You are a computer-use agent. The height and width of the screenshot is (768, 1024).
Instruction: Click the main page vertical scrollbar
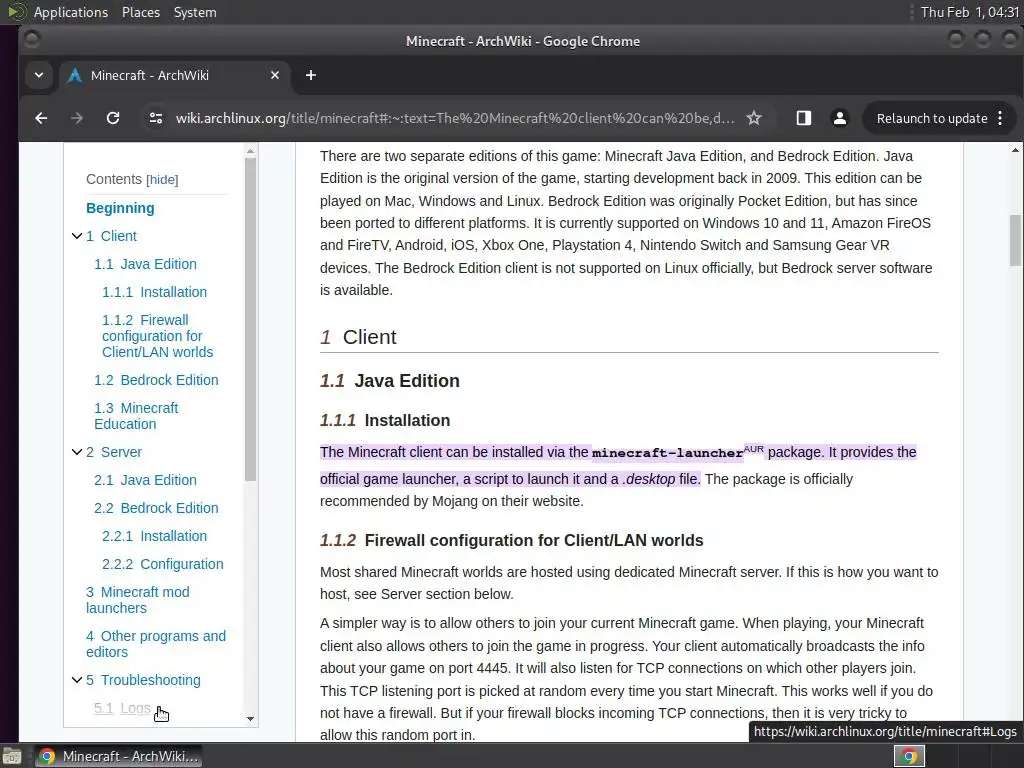pos(1015,240)
